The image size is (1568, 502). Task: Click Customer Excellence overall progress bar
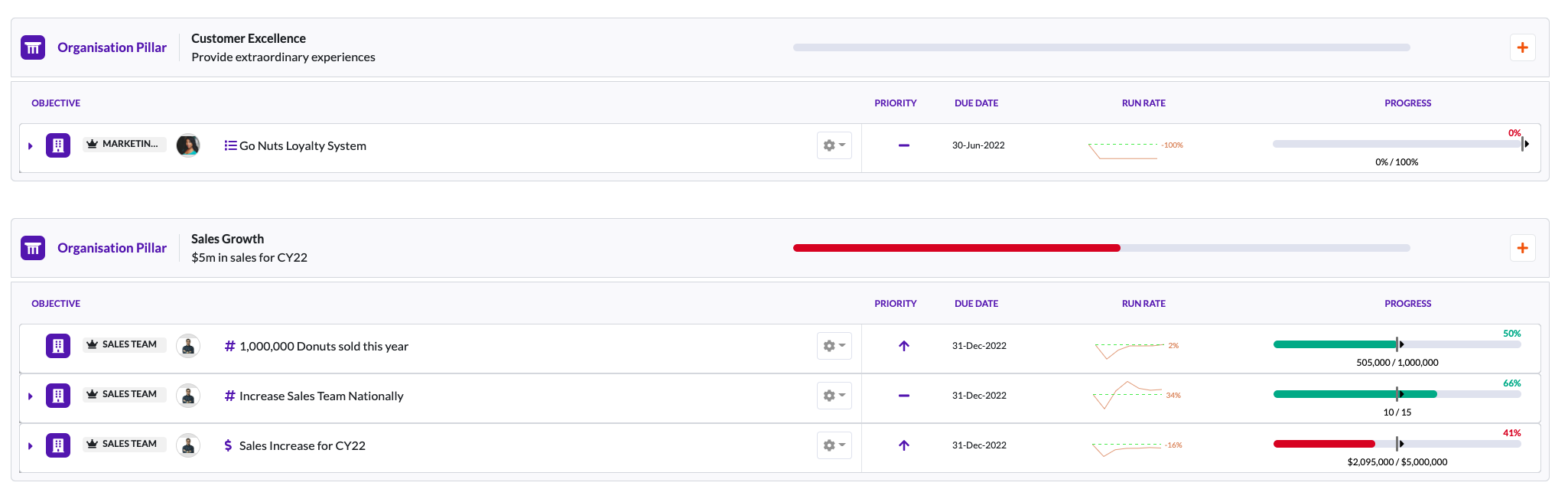1101,47
